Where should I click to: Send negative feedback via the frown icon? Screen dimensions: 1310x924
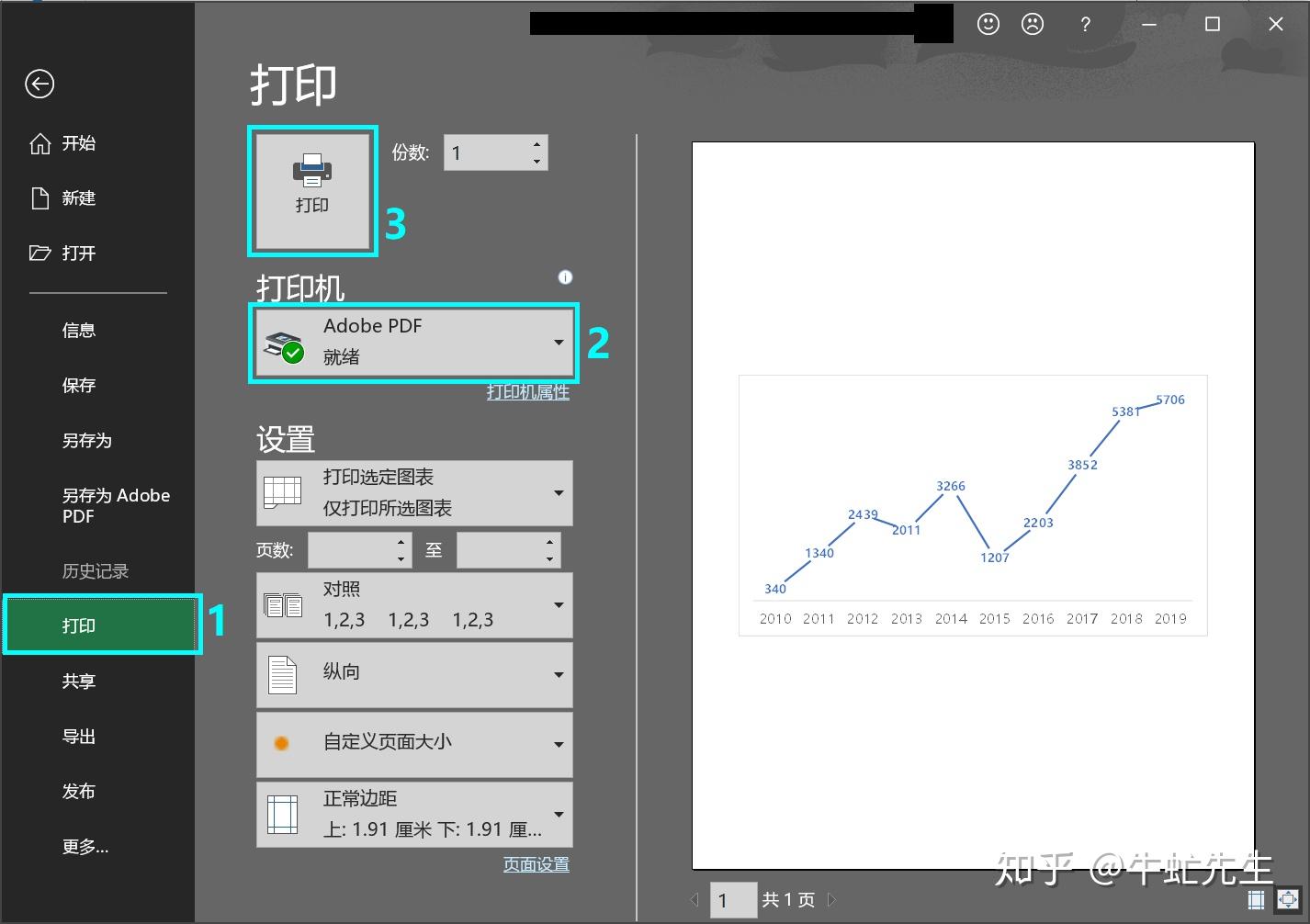(x=1032, y=25)
